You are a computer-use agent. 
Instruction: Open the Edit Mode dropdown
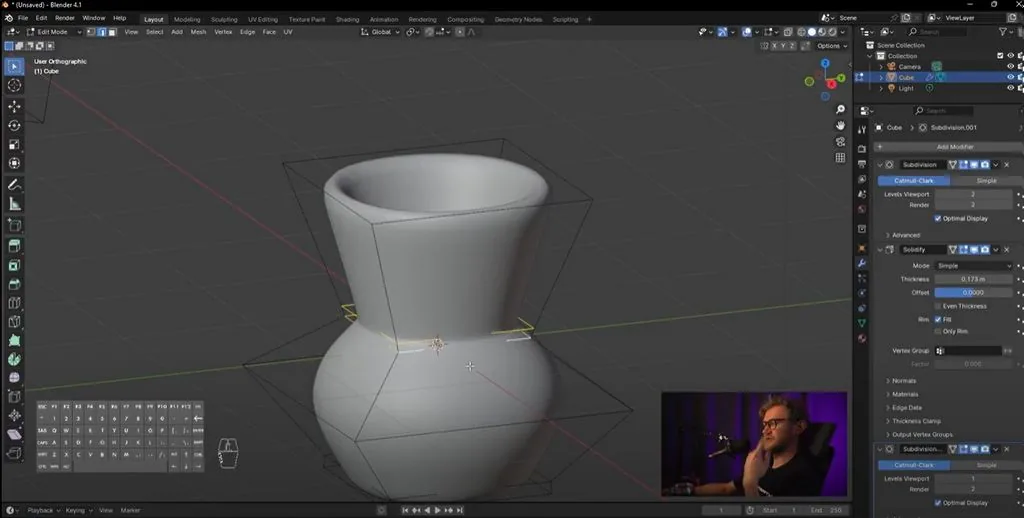54,31
